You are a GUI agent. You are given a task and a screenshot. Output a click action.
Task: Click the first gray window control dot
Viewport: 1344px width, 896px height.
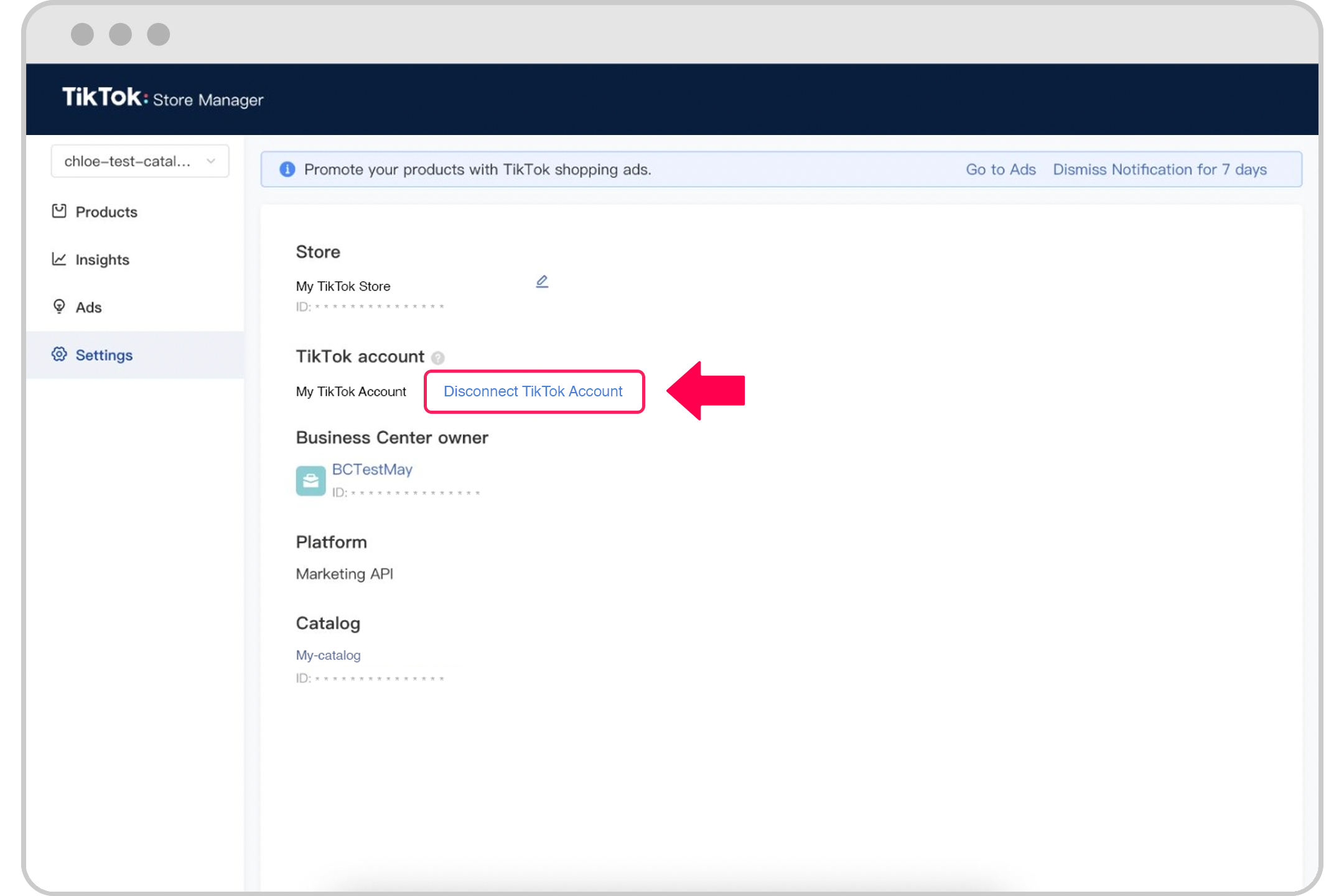pos(82,34)
